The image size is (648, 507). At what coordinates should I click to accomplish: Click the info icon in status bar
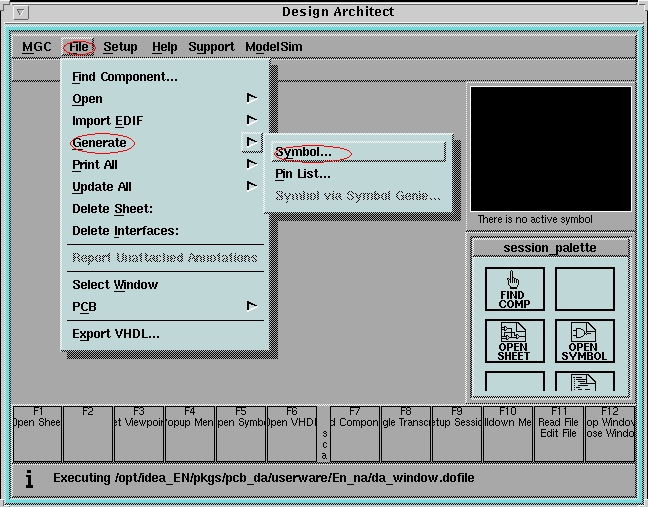29,479
